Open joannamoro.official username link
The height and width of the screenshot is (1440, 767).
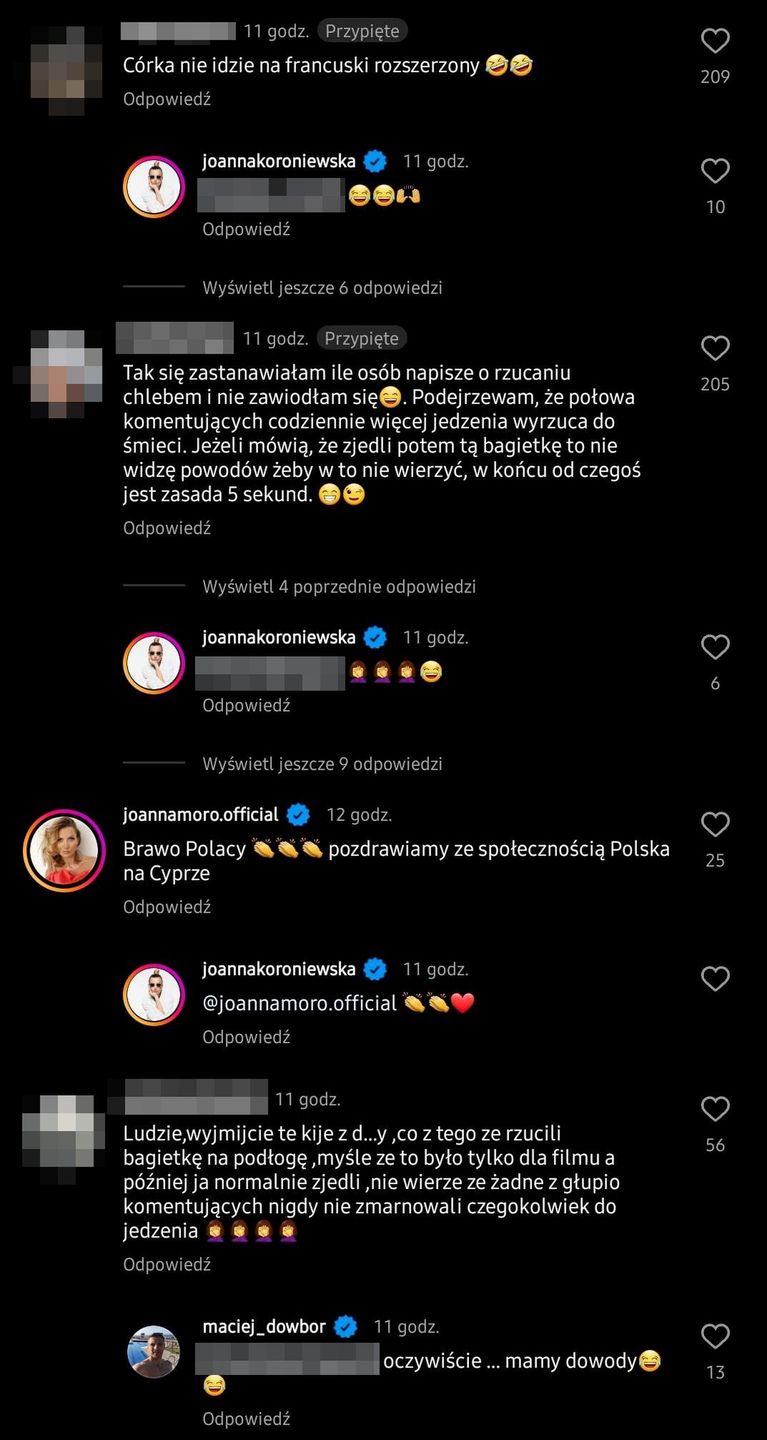coord(201,815)
